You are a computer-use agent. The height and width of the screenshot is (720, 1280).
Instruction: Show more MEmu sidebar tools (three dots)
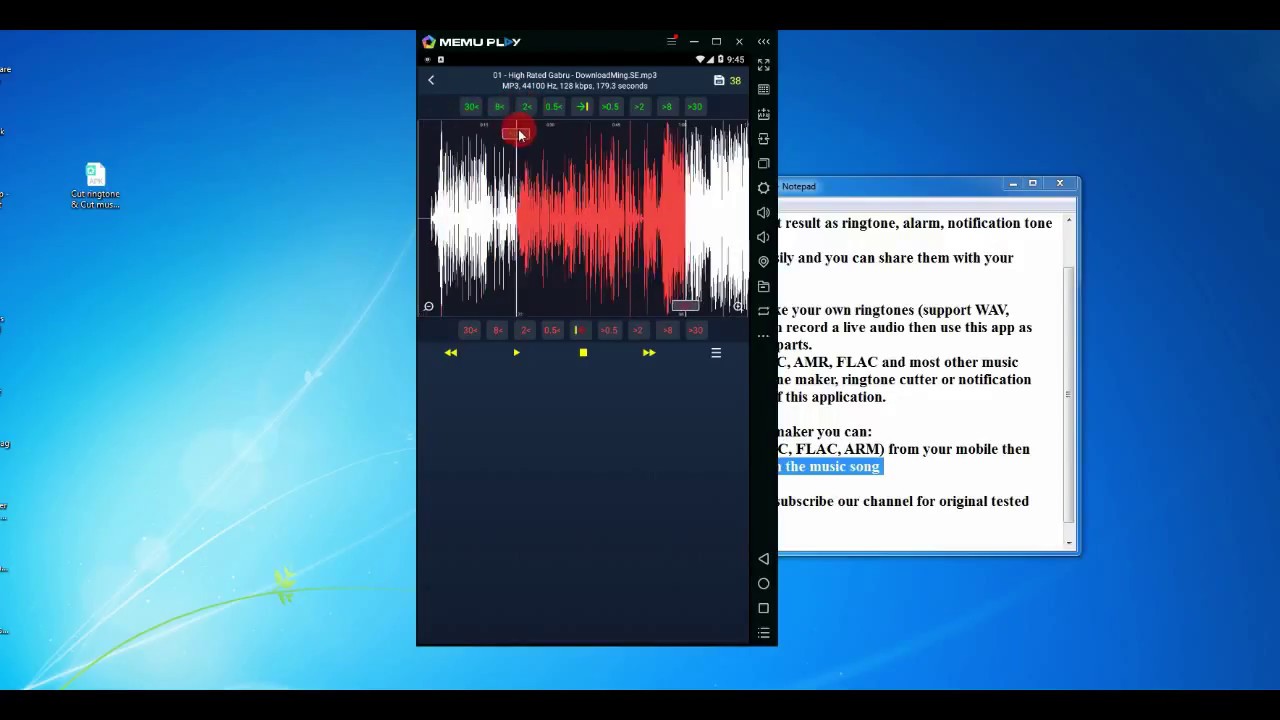tap(764, 336)
